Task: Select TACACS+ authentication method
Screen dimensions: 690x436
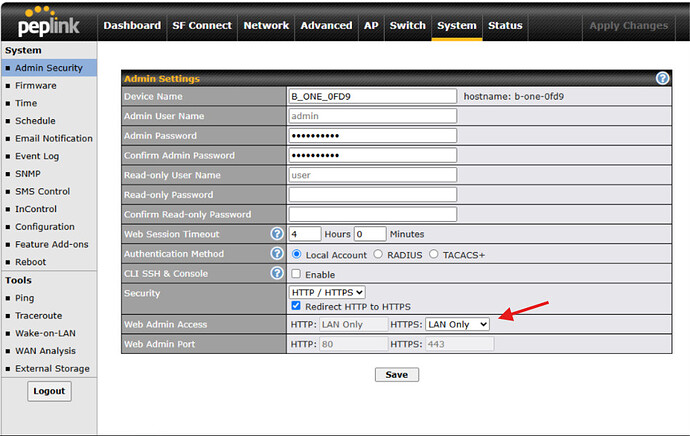Action: tap(434, 254)
